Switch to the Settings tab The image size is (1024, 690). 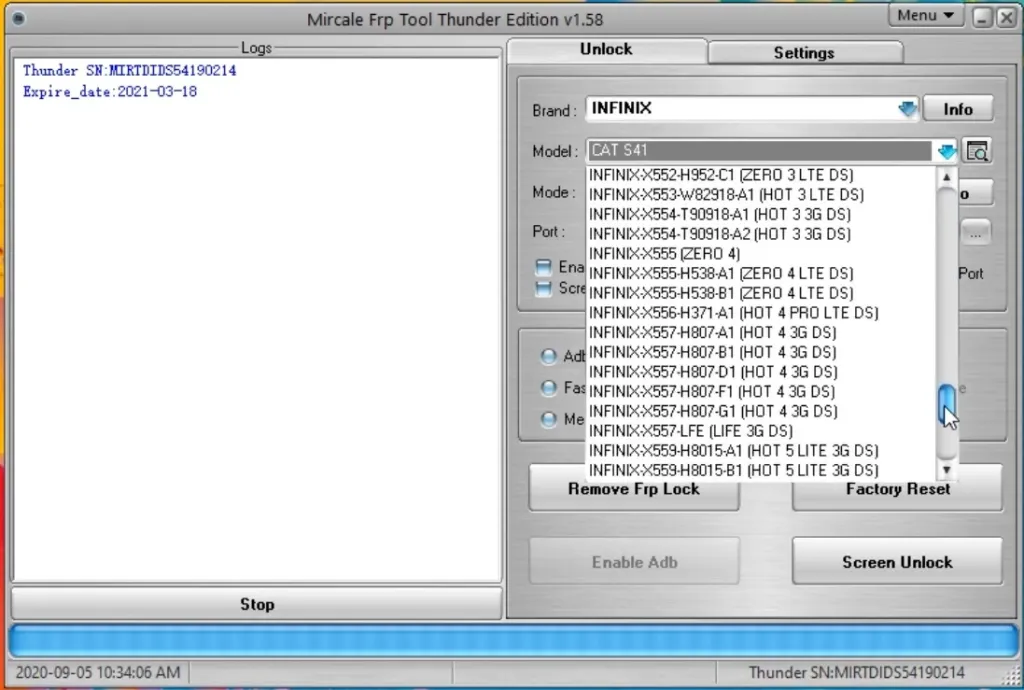[x=804, y=53]
